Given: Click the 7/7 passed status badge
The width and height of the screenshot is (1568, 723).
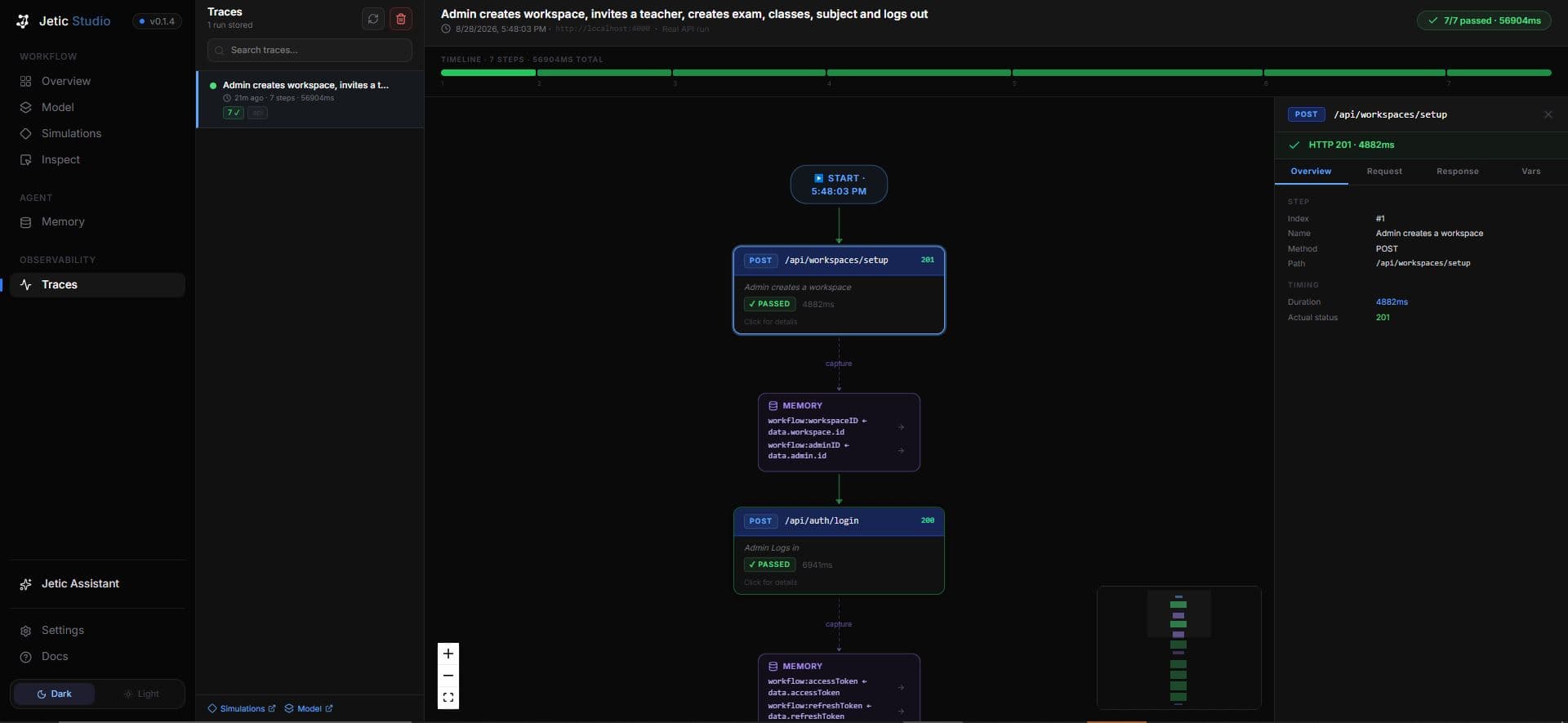Looking at the screenshot, I should click(1484, 20).
